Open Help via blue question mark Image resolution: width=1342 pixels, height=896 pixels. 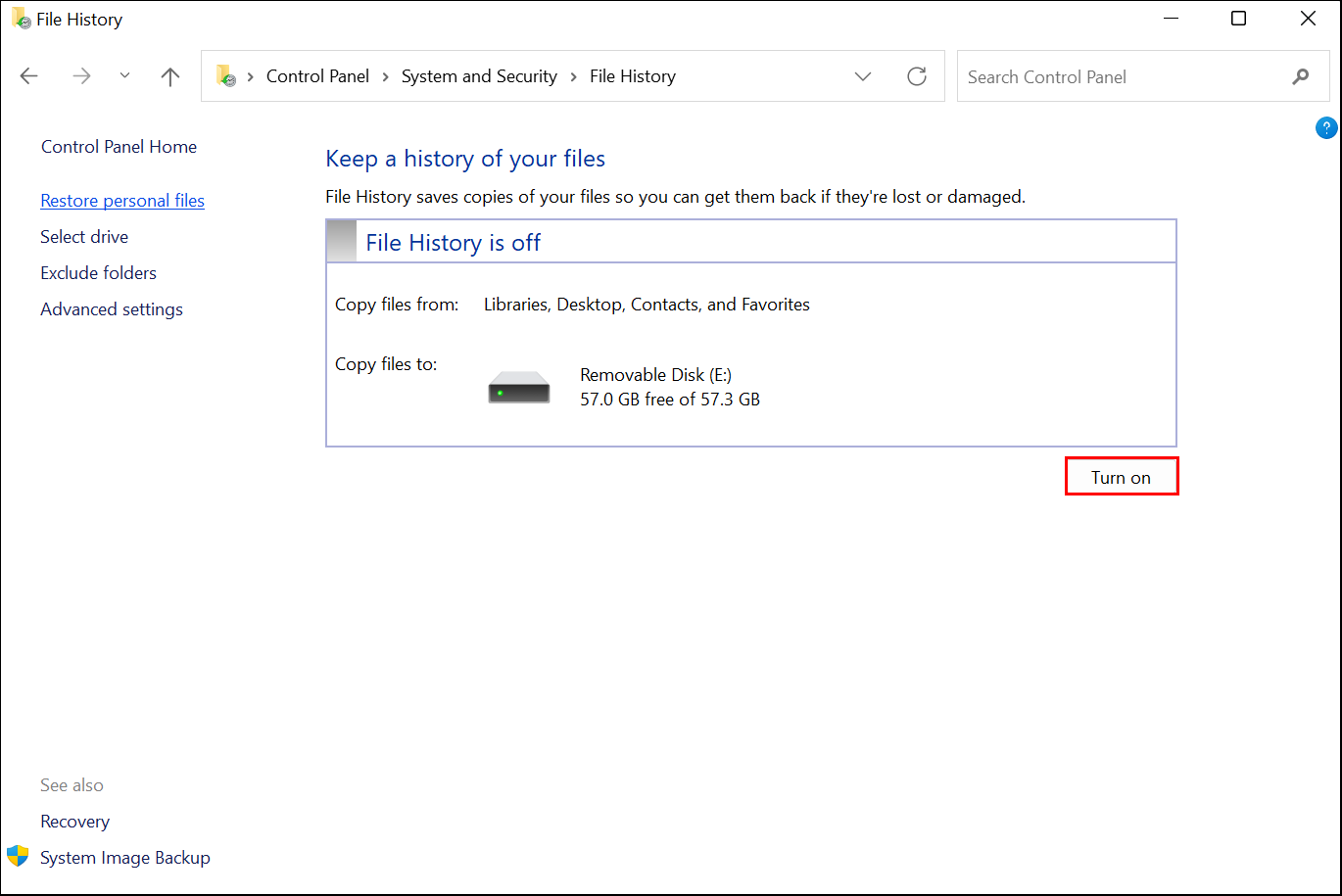pos(1325,127)
